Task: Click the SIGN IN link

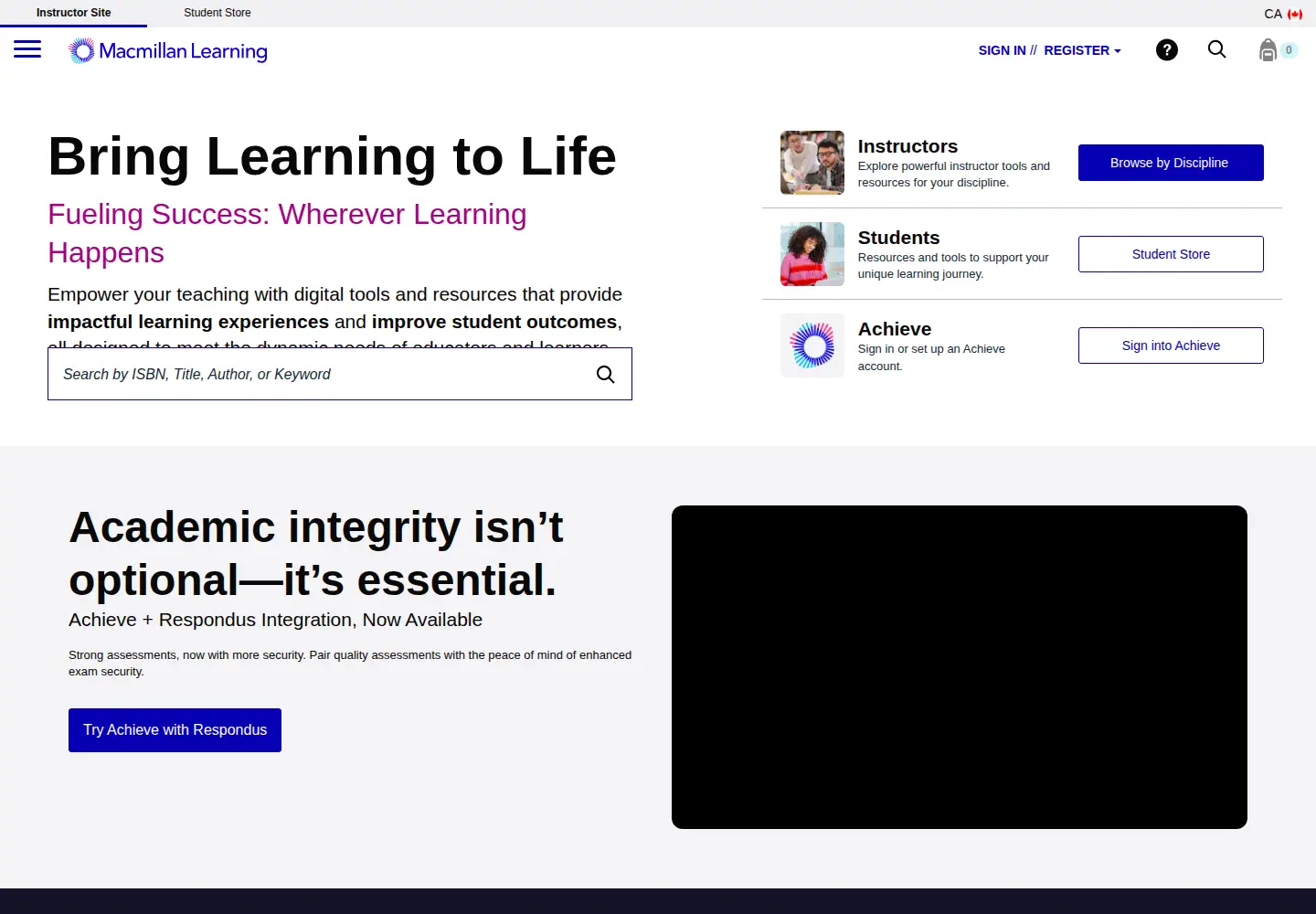Action: (1002, 50)
